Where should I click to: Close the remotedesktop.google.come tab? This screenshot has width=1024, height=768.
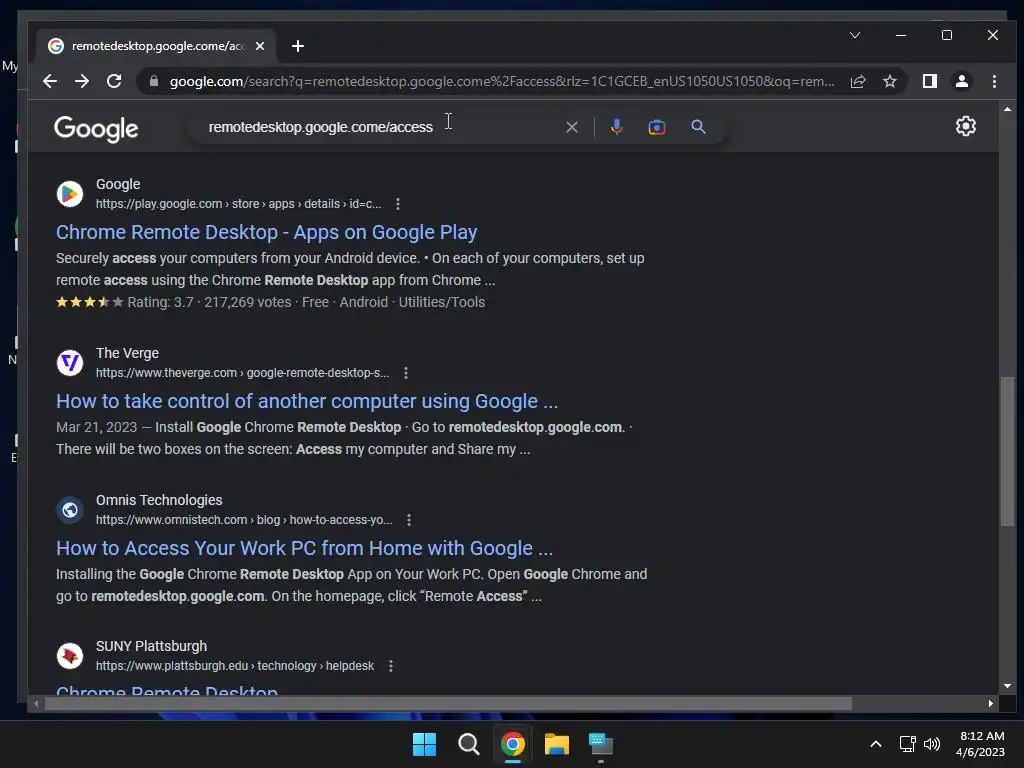tap(260, 46)
